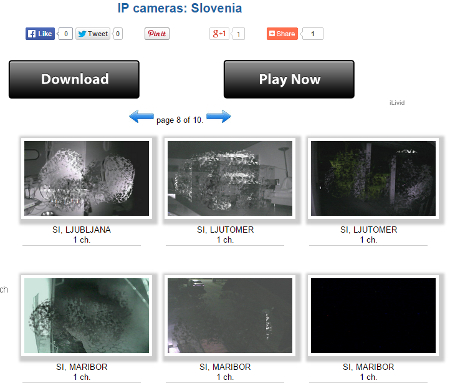Screen dimensions: 450x383
Task: Click the iLivid ad label
Action: pyautogui.click(x=397, y=103)
